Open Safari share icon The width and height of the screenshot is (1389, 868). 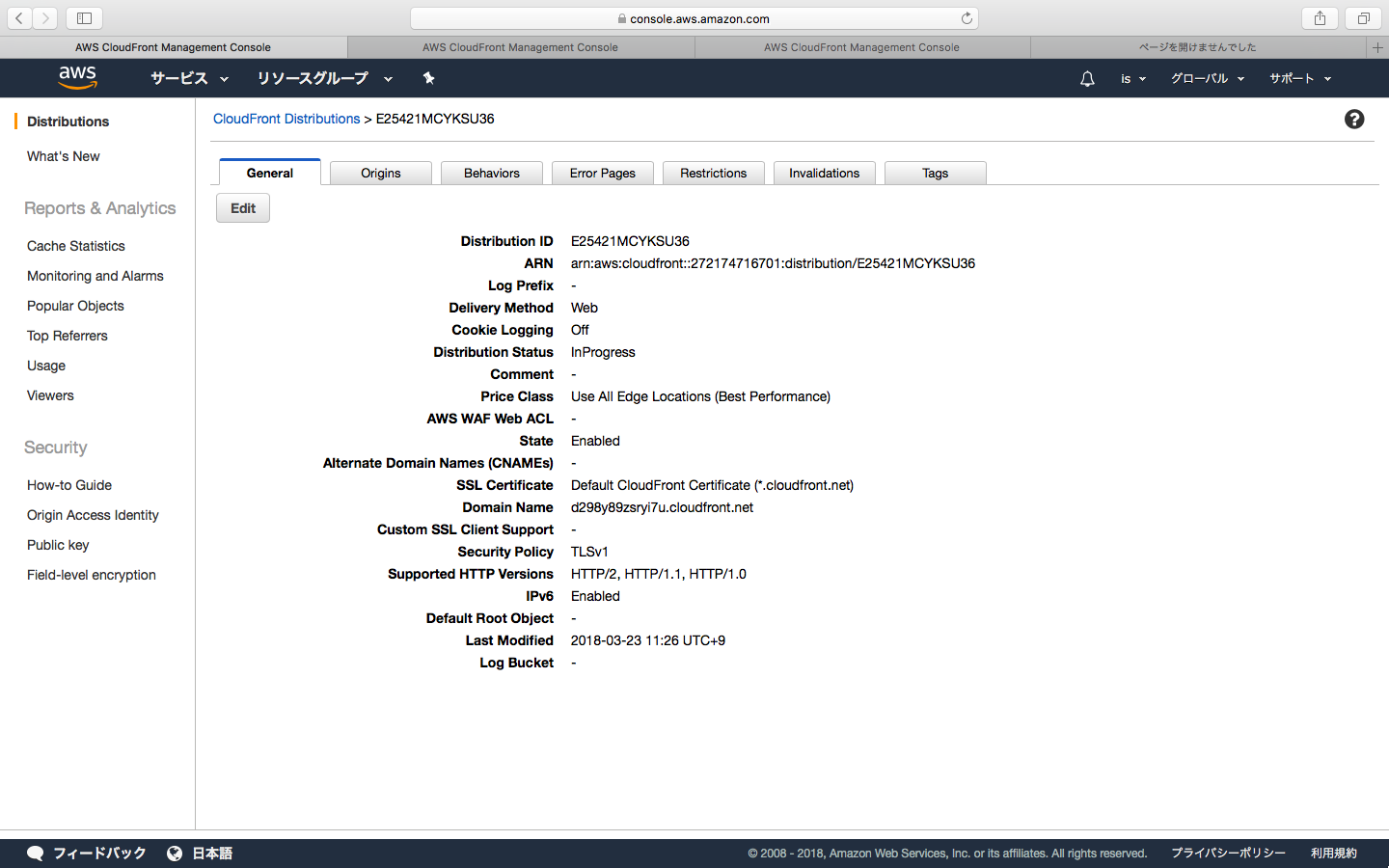tap(1320, 18)
